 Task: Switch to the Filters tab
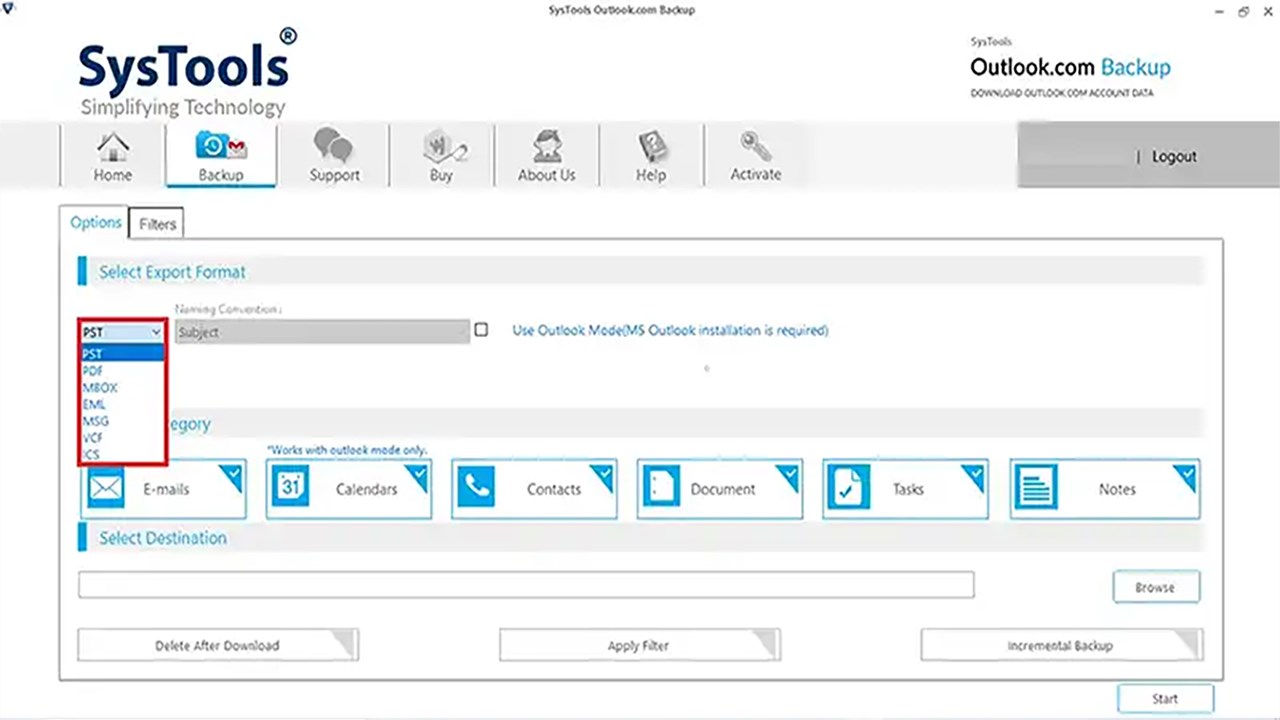click(157, 224)
